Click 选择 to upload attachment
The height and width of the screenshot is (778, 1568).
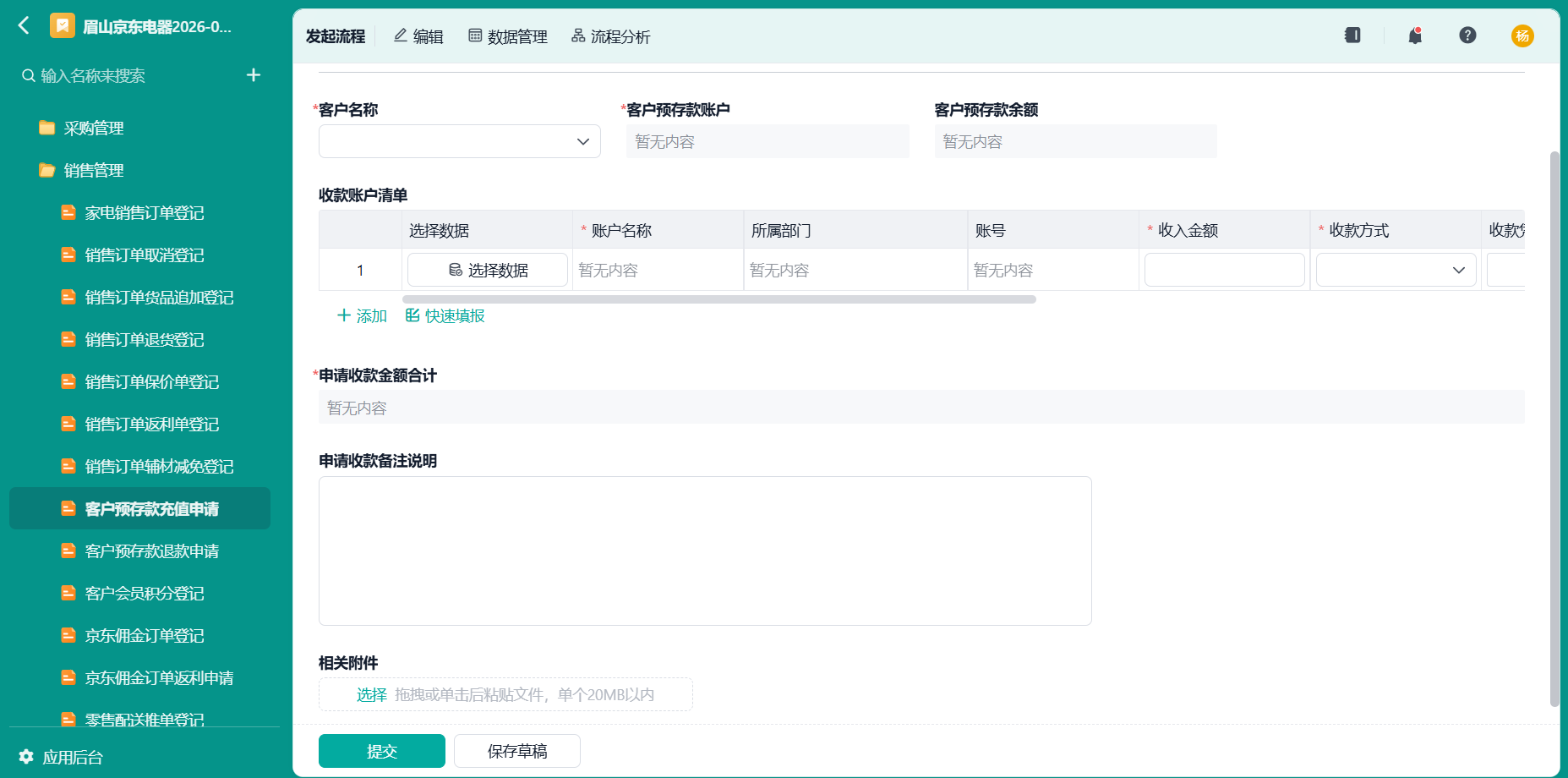pyautogui.click(x=371, y=694)
